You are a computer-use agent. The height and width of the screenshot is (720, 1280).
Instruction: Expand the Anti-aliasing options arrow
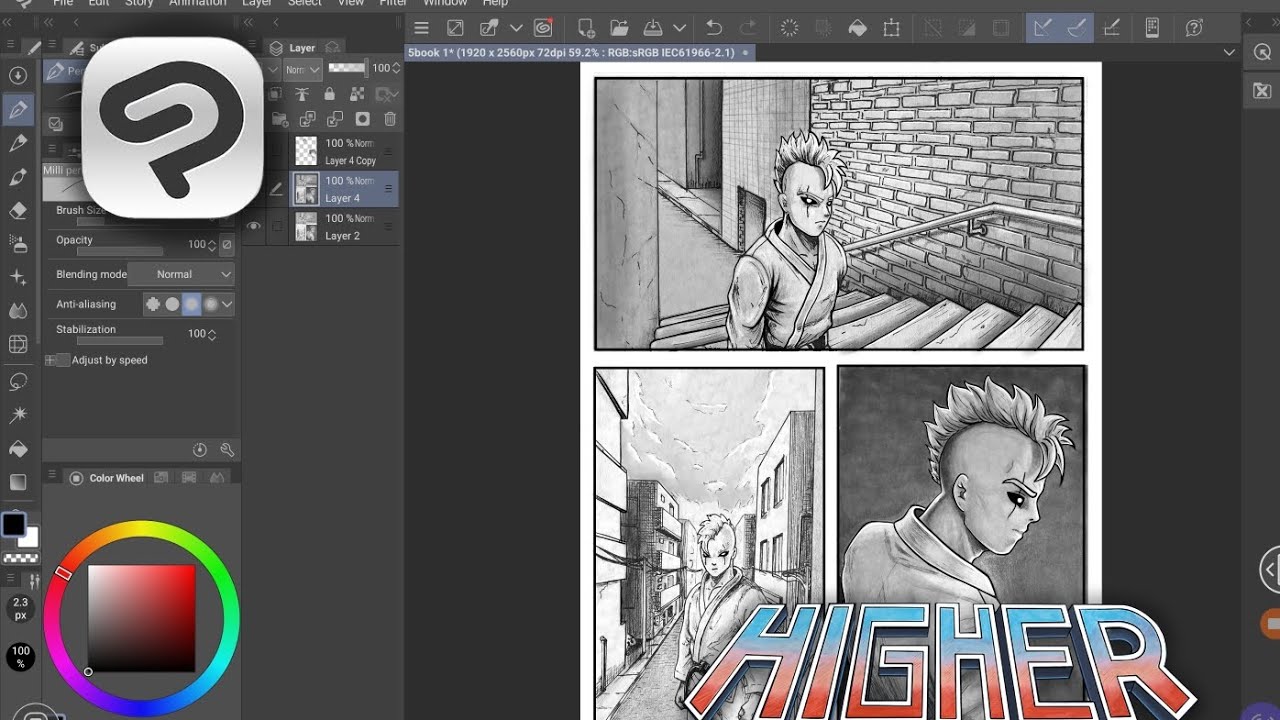click(227, 304)
